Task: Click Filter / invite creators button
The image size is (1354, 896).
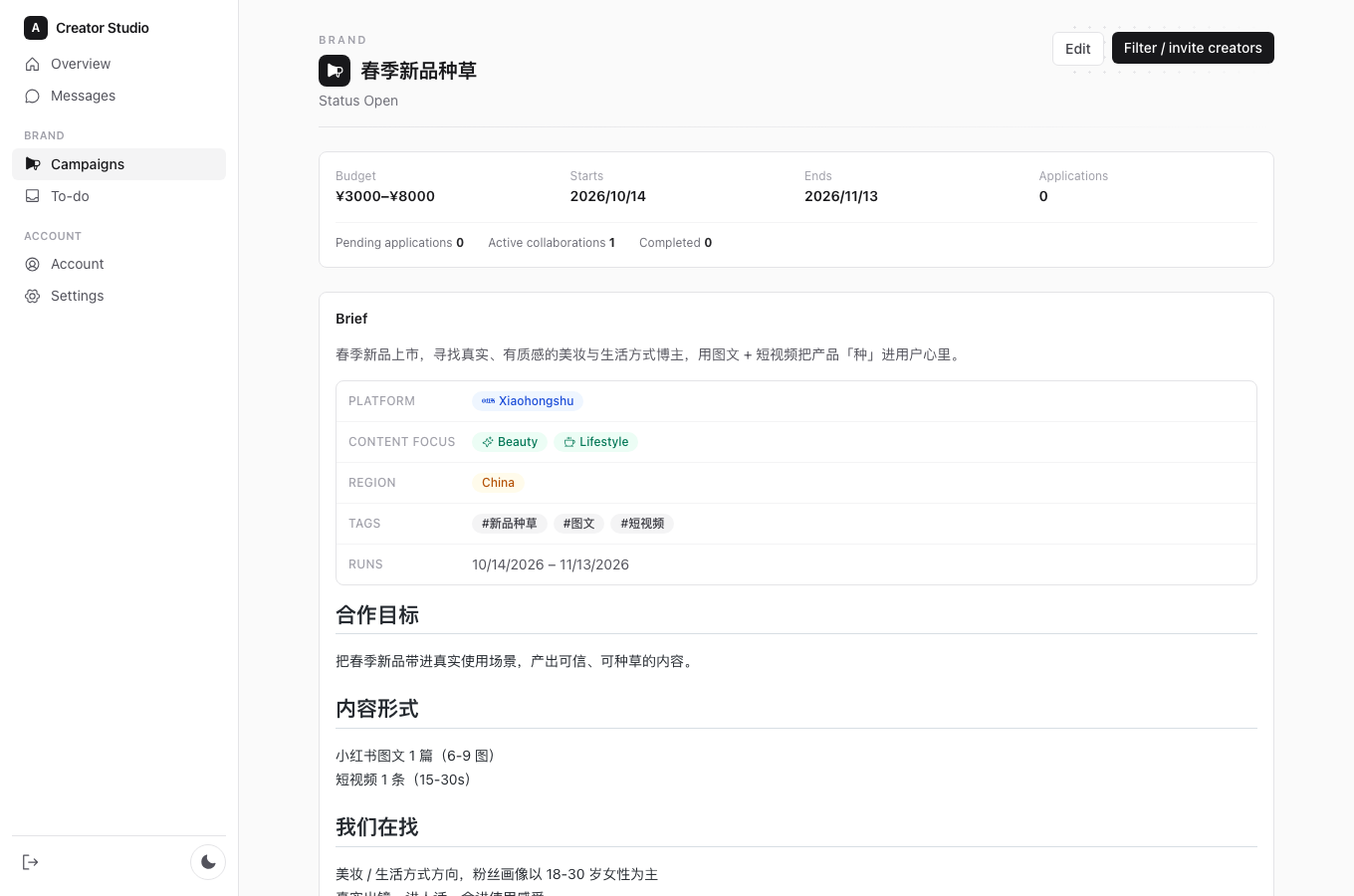Action: pos(1193,48)
